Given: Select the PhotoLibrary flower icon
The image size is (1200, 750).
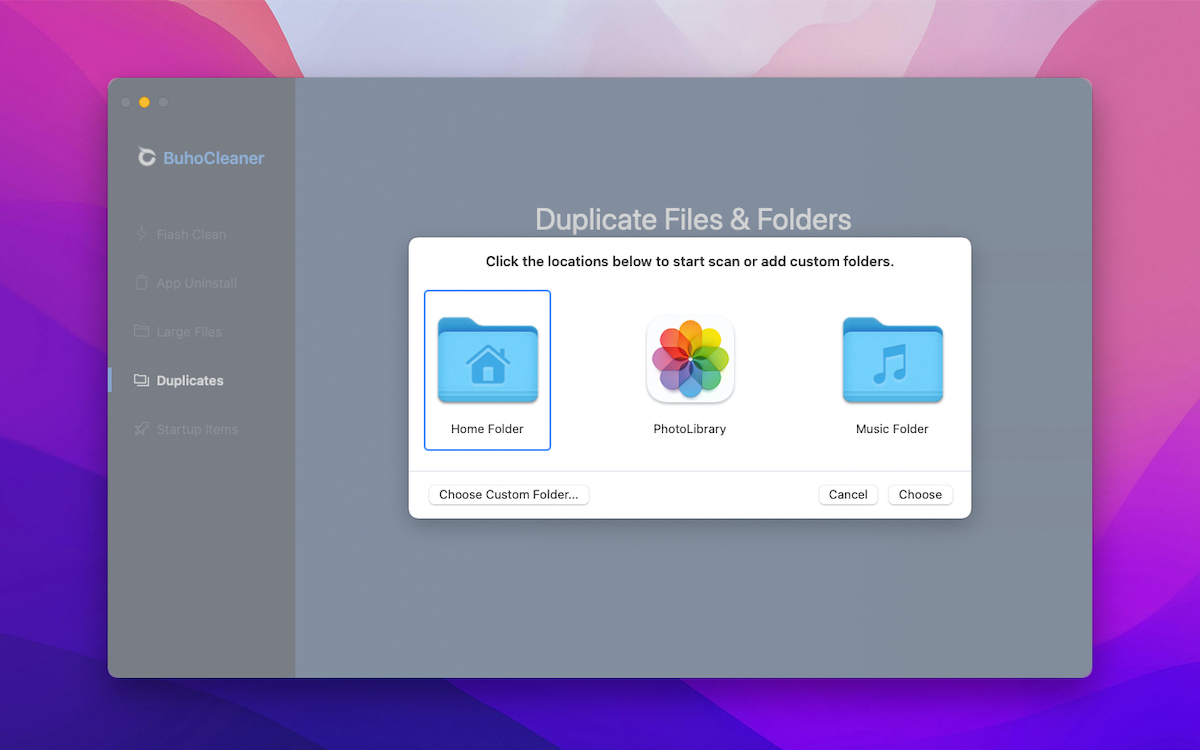Looking at the screenshot, I should (690, 360).
